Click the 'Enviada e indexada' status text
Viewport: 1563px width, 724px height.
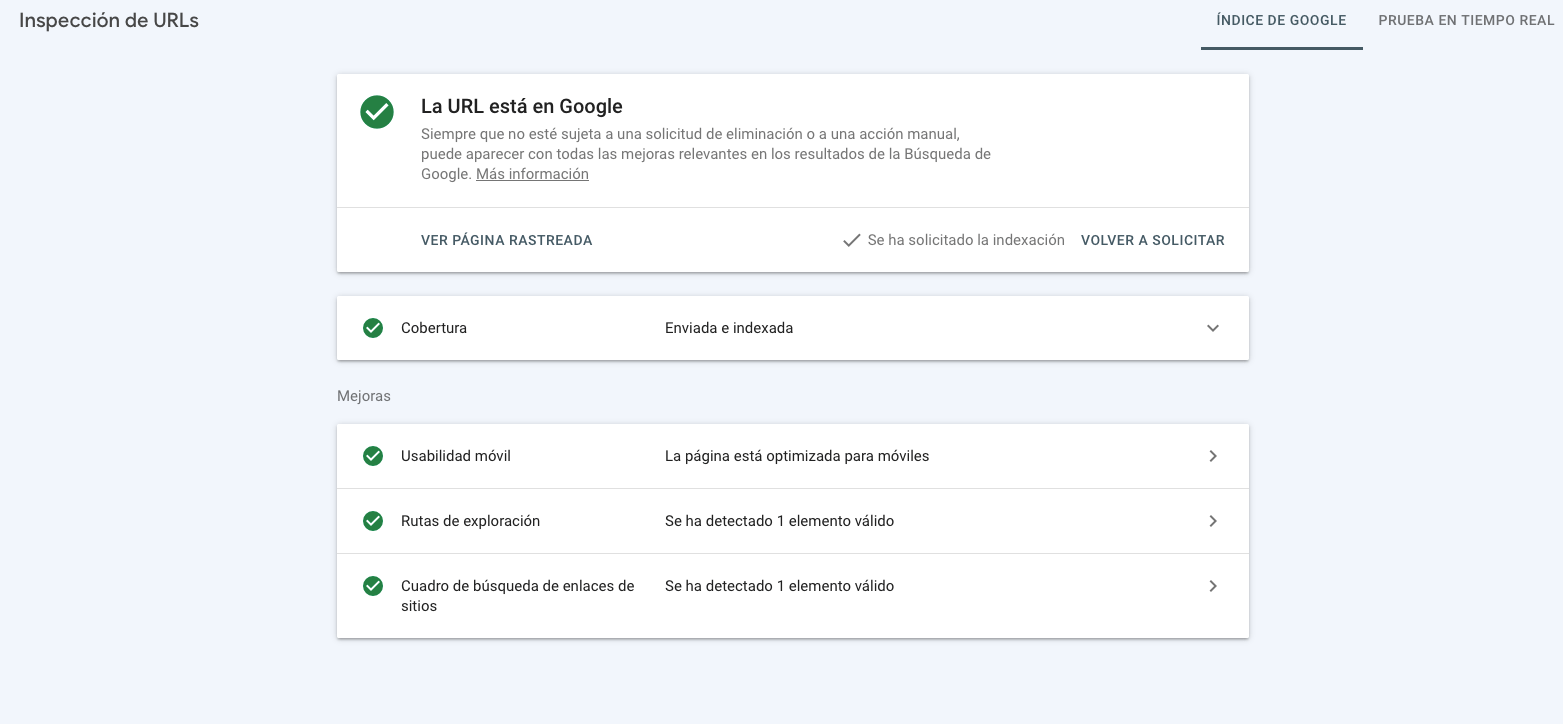[x=729, y=328]
